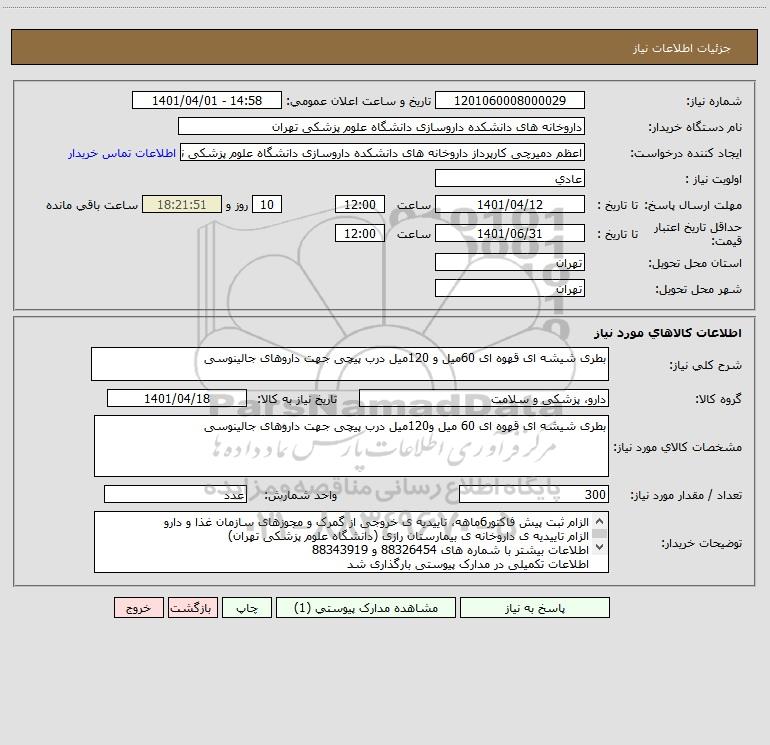Click the announcement date field 1401/04/01 - 14:58
770x745 pixels.
(207, 100)
